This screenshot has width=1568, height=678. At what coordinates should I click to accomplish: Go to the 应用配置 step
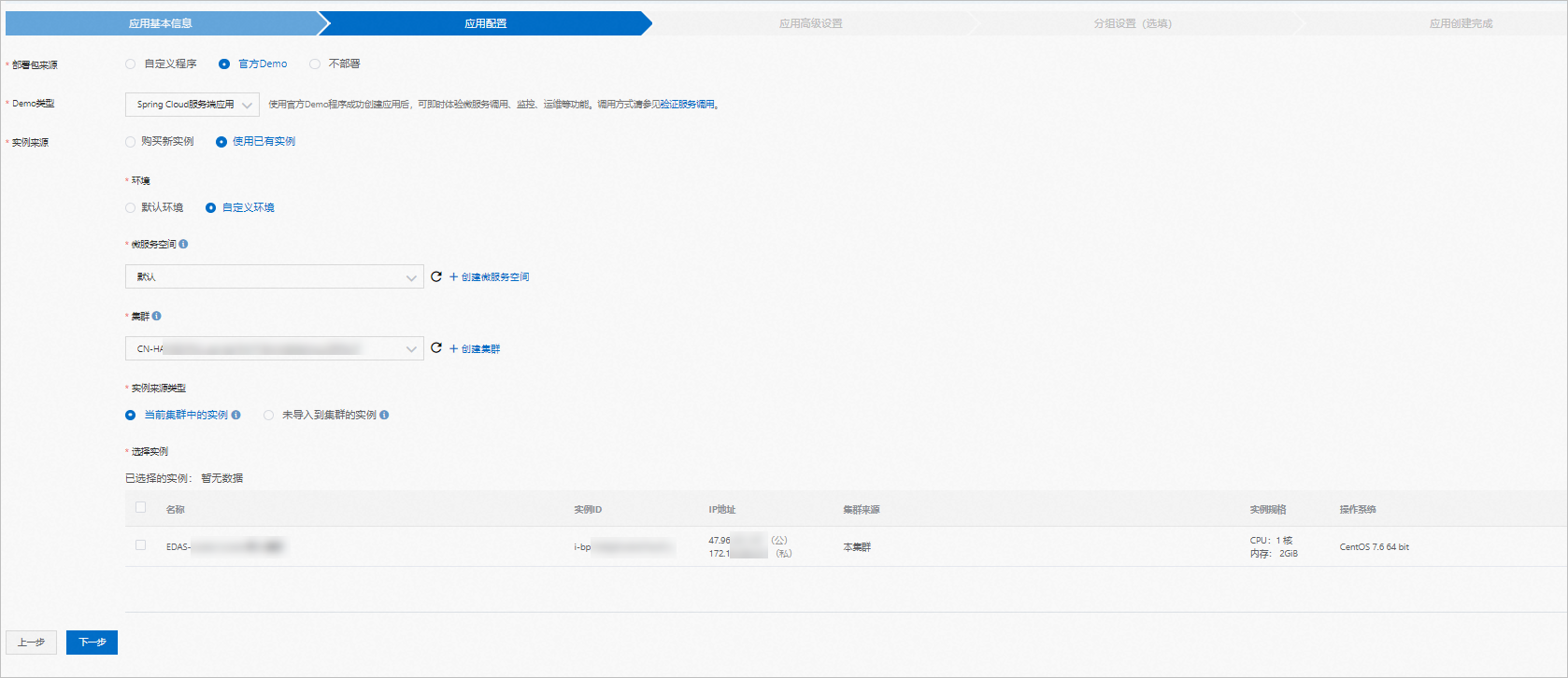pyautogui.click(x=485, y=23)
